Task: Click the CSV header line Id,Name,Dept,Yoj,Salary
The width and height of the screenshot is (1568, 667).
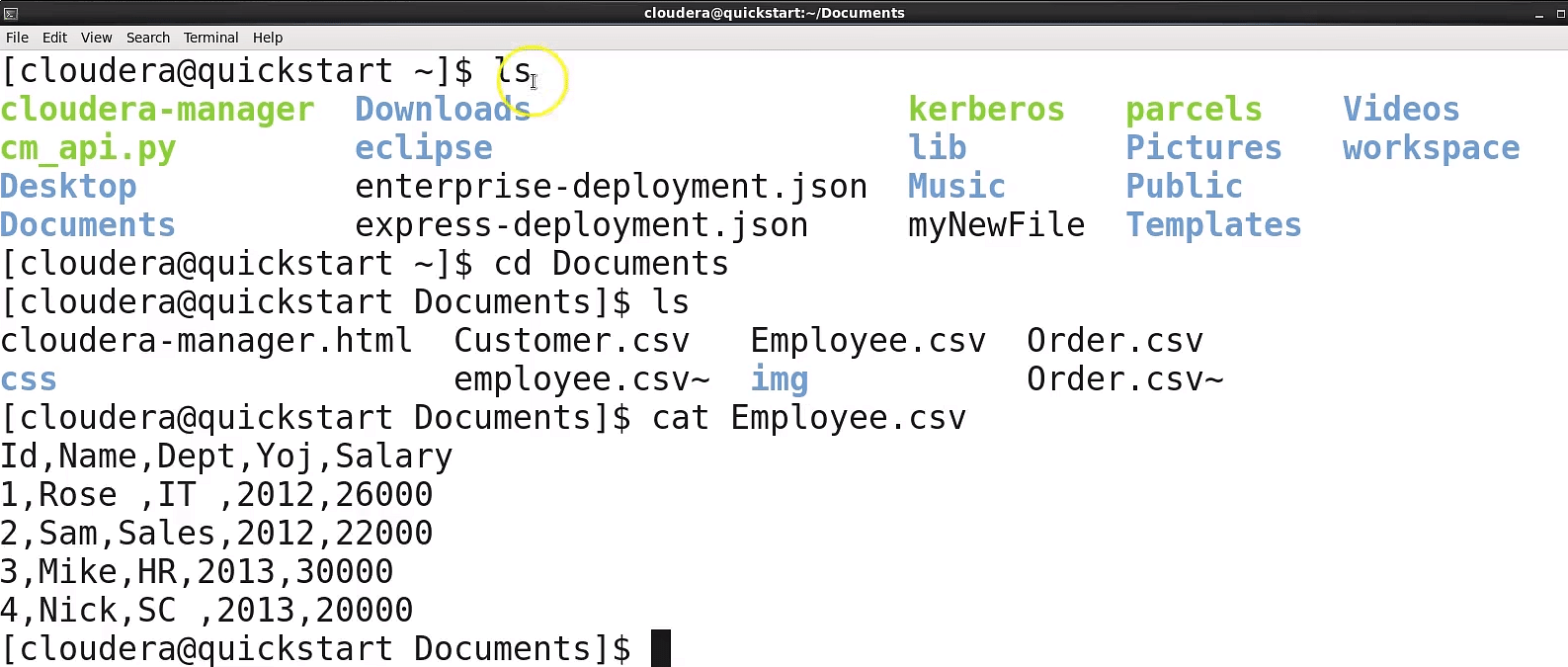Action: (x=226, y=457)
